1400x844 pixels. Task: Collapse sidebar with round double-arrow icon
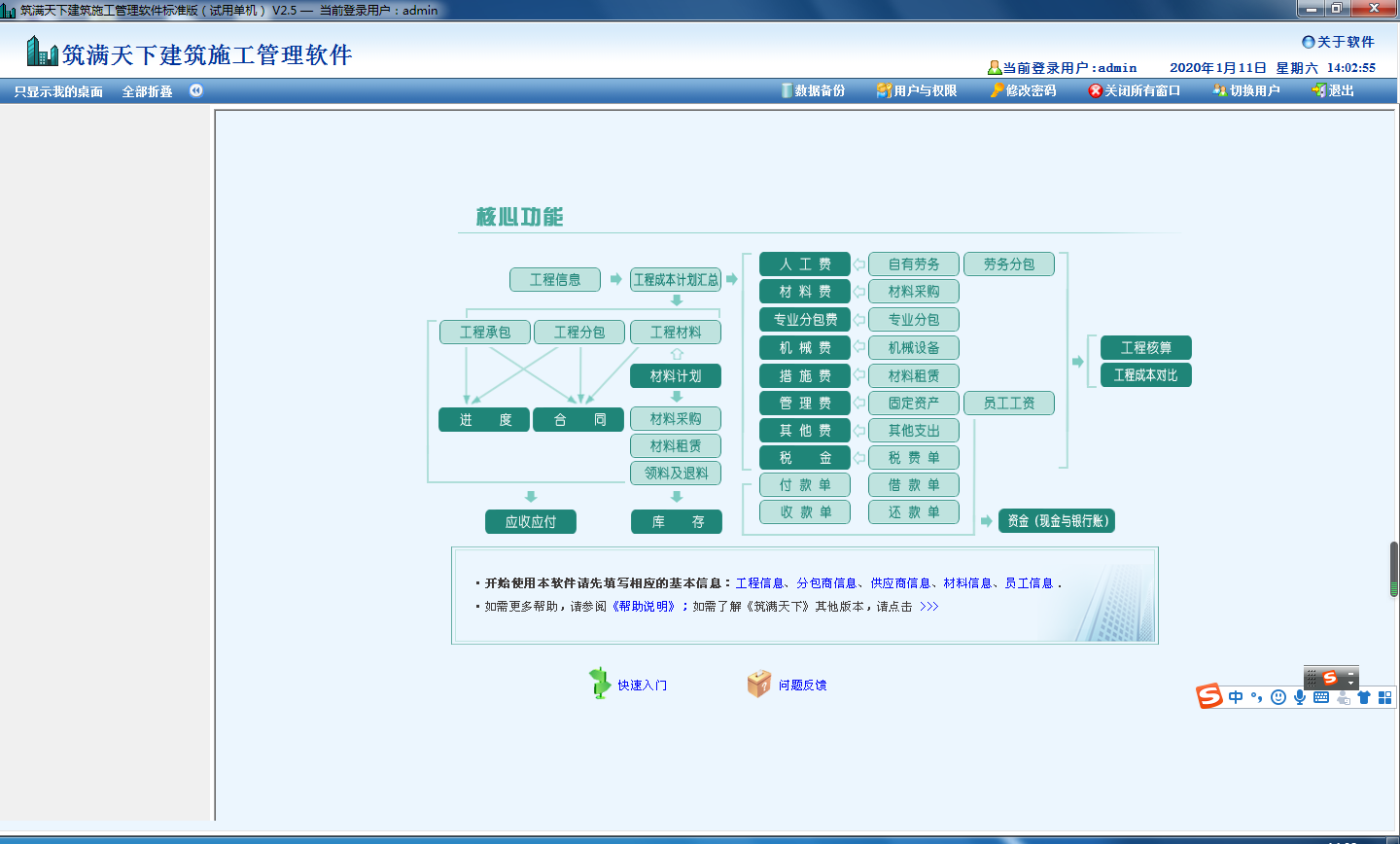click(x=196, y=90)
